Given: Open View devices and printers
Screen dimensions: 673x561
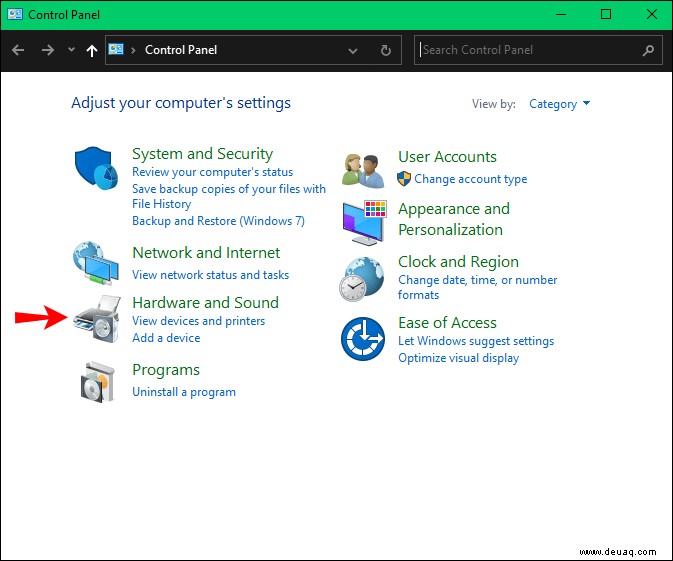Looking at the screenshot, I should 198,321.
